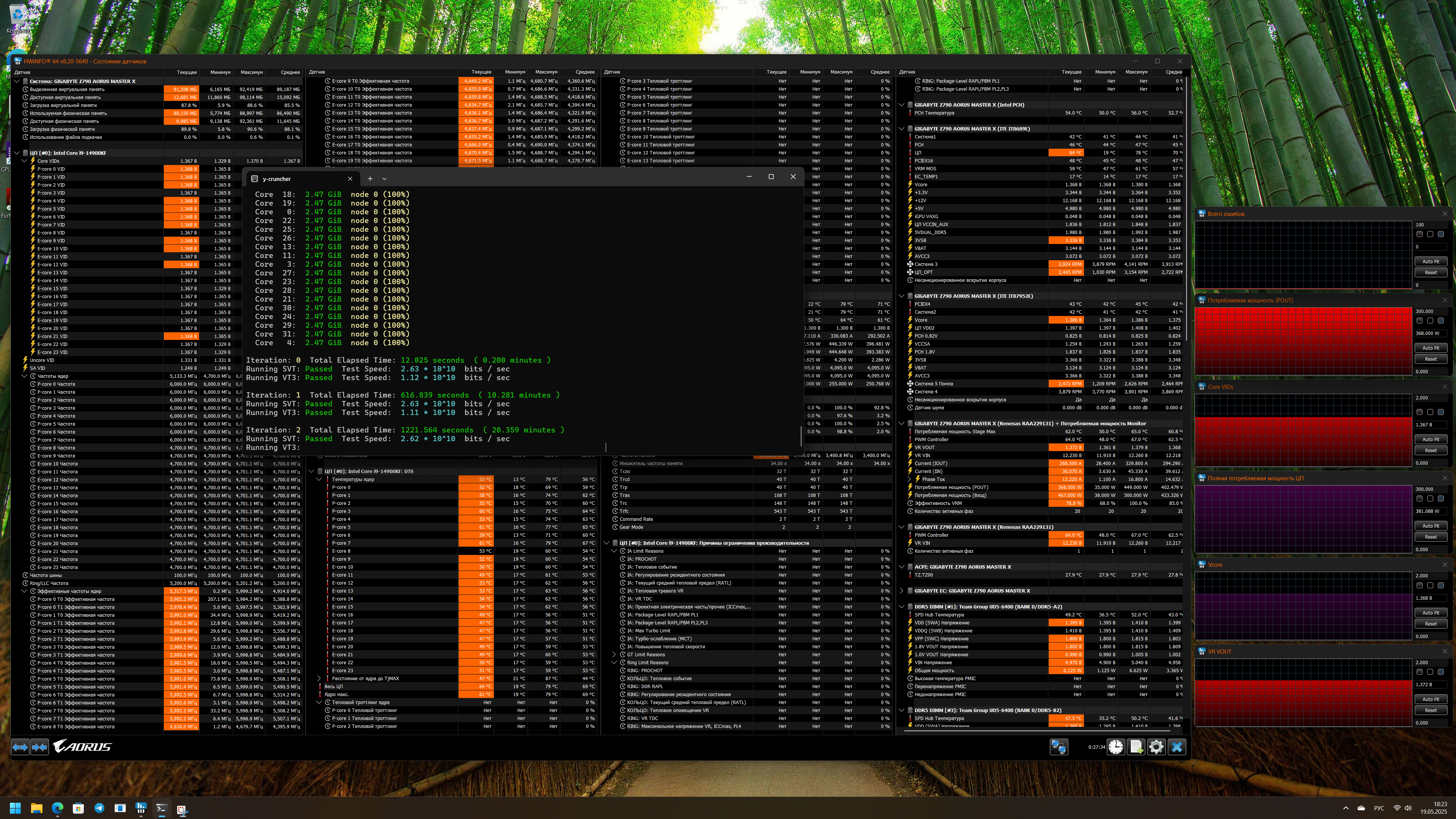Click third square in Core VIDs graph panel
Image resolution: width=1456 pixels, height=819 pixels.
click(x=1441, y=412)
